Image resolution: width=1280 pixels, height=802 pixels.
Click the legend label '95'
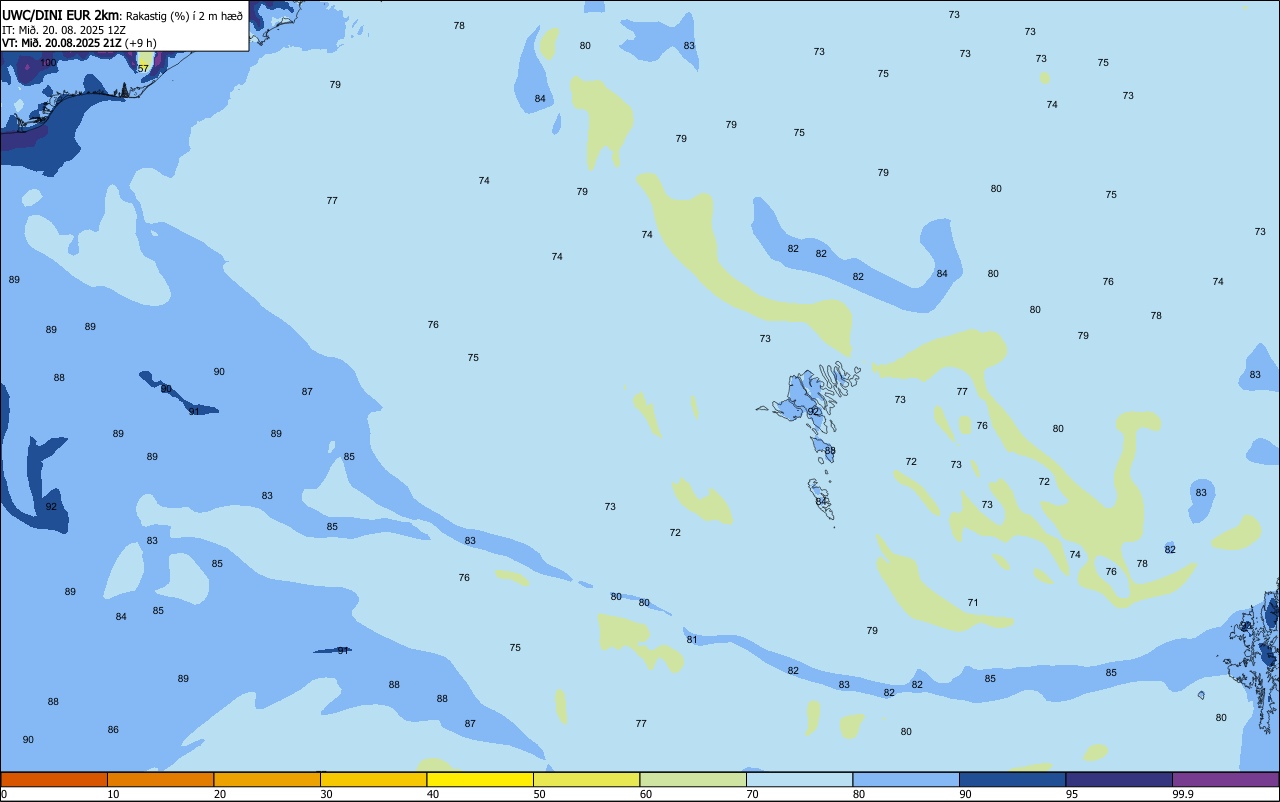[x=1072, y=795]
